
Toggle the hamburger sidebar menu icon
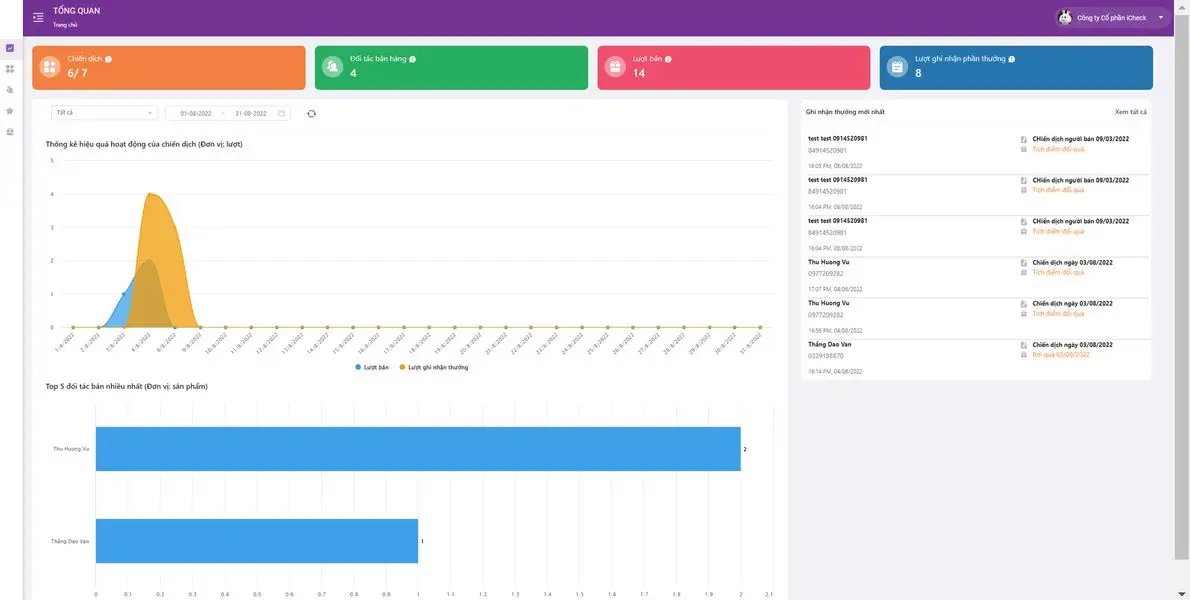pos(38,17)
